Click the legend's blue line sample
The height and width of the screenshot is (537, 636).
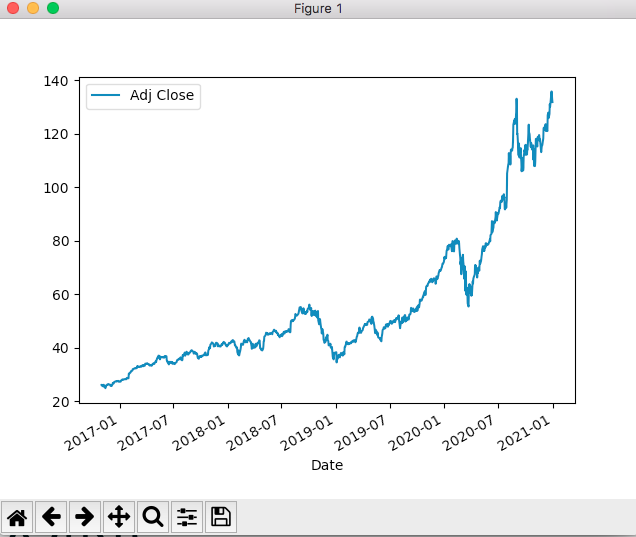coord(105,95)
